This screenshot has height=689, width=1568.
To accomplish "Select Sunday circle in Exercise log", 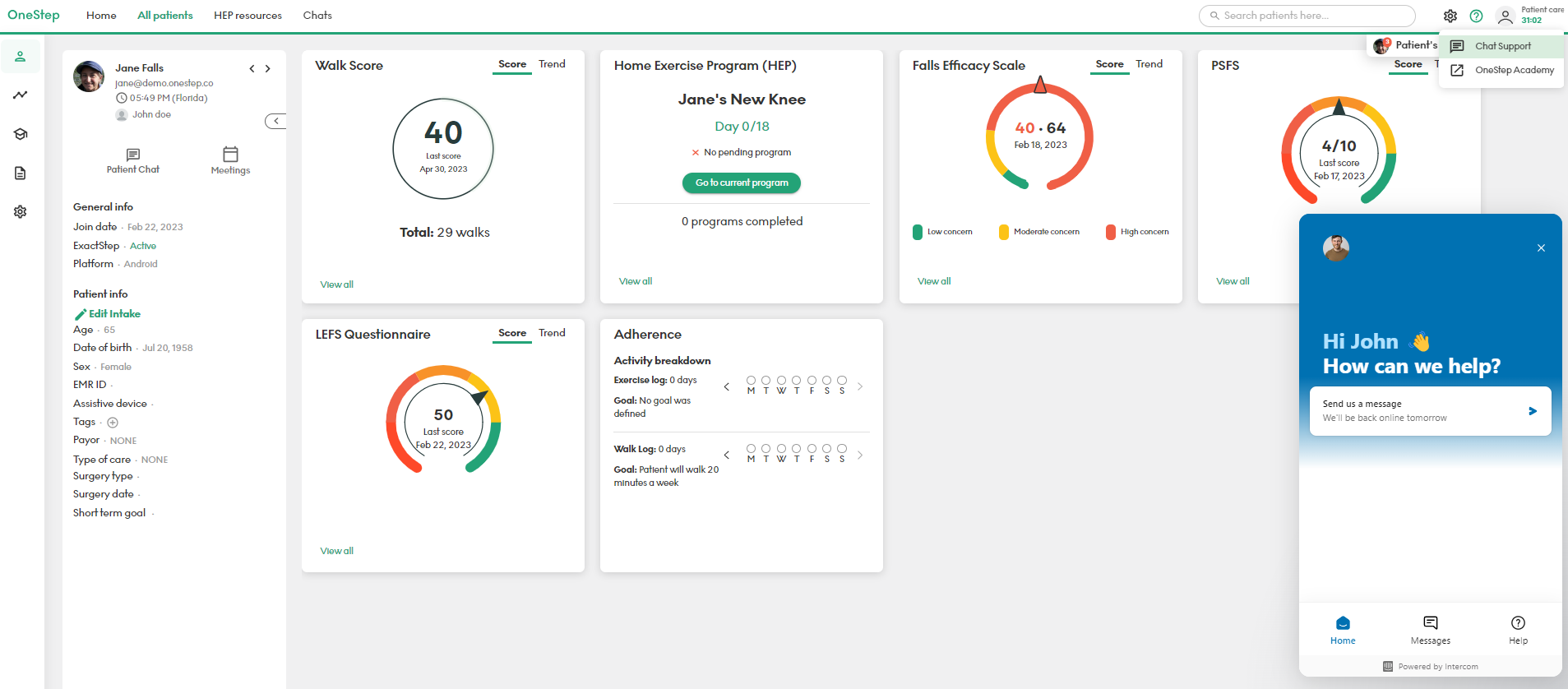I will 842,381.
